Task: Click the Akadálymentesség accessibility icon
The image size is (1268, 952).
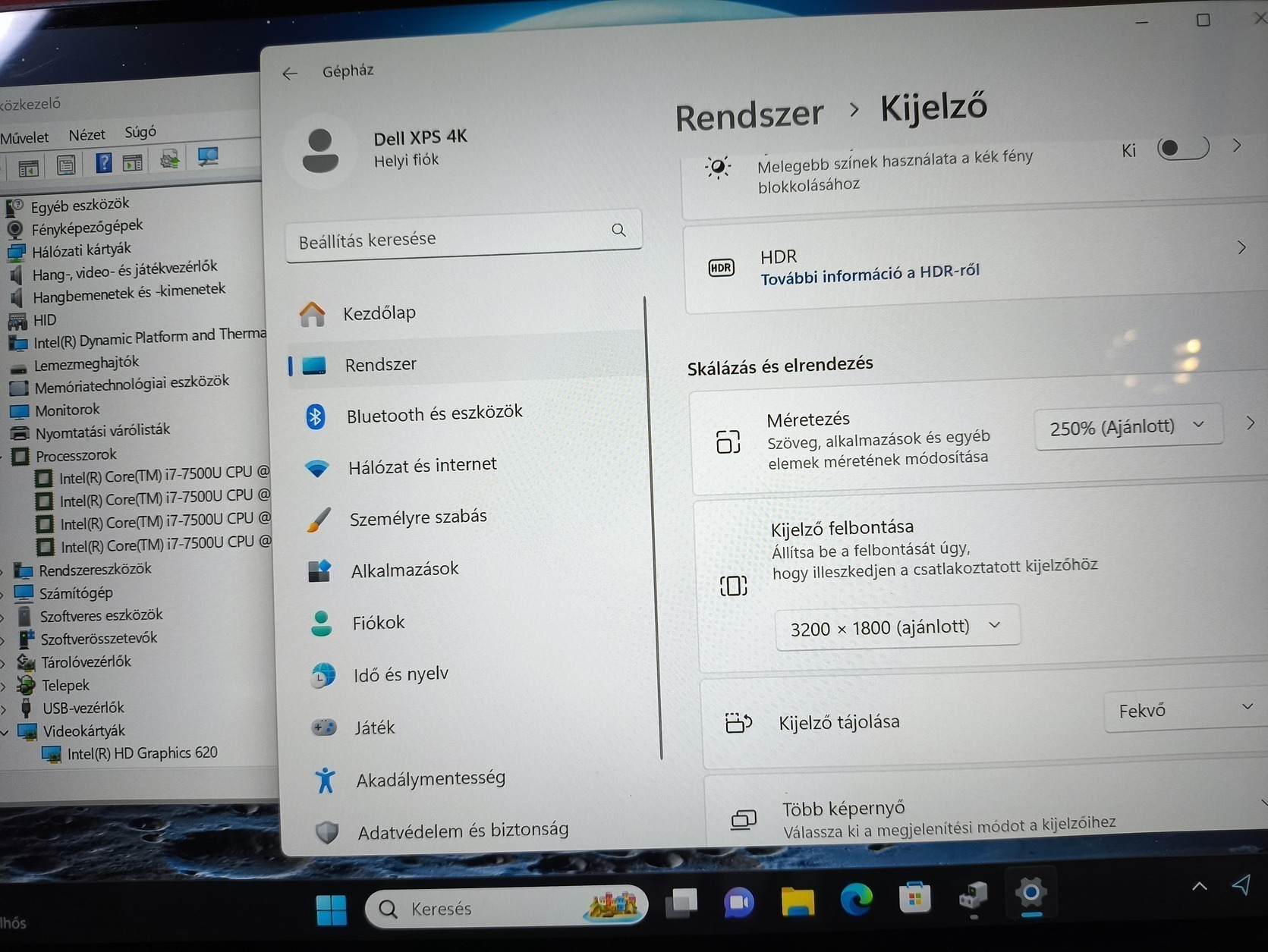Action: (325, 779)
